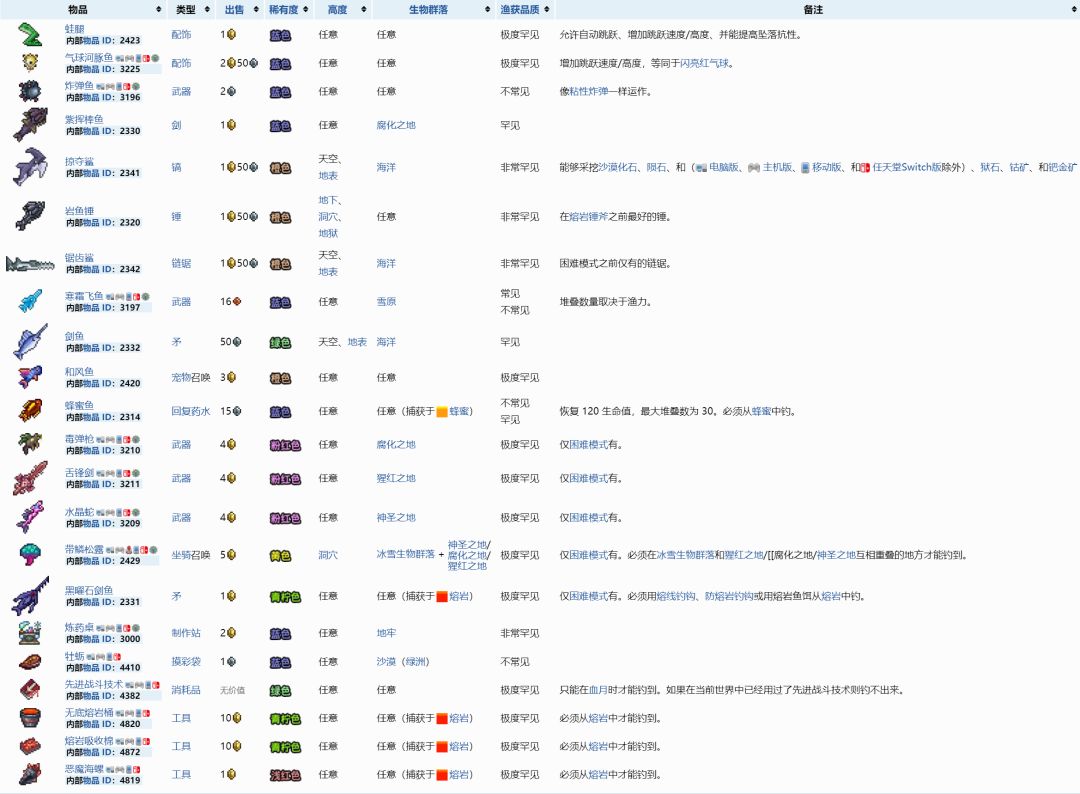This screenshot has height=794, width=1080.
Task: Open 链锯 type link in 锯齿鲨 row
Action: click(x=181, y=263)
